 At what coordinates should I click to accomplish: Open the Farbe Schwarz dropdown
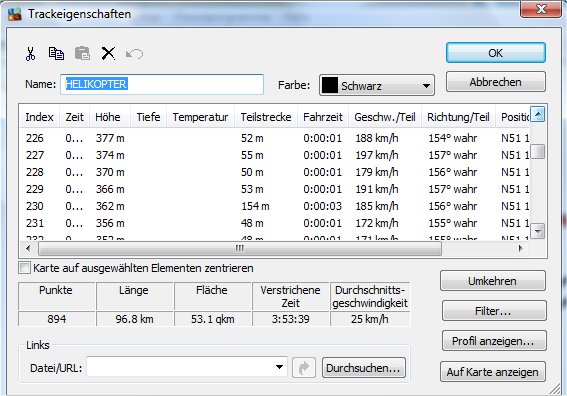pyautogui.click(x=377, y=85)
